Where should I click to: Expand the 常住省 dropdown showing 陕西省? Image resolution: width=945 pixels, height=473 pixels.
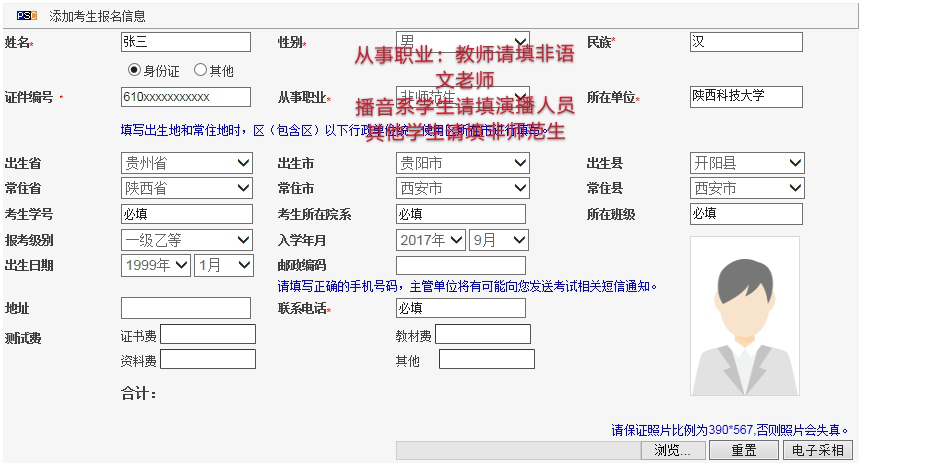pos(187,188)
